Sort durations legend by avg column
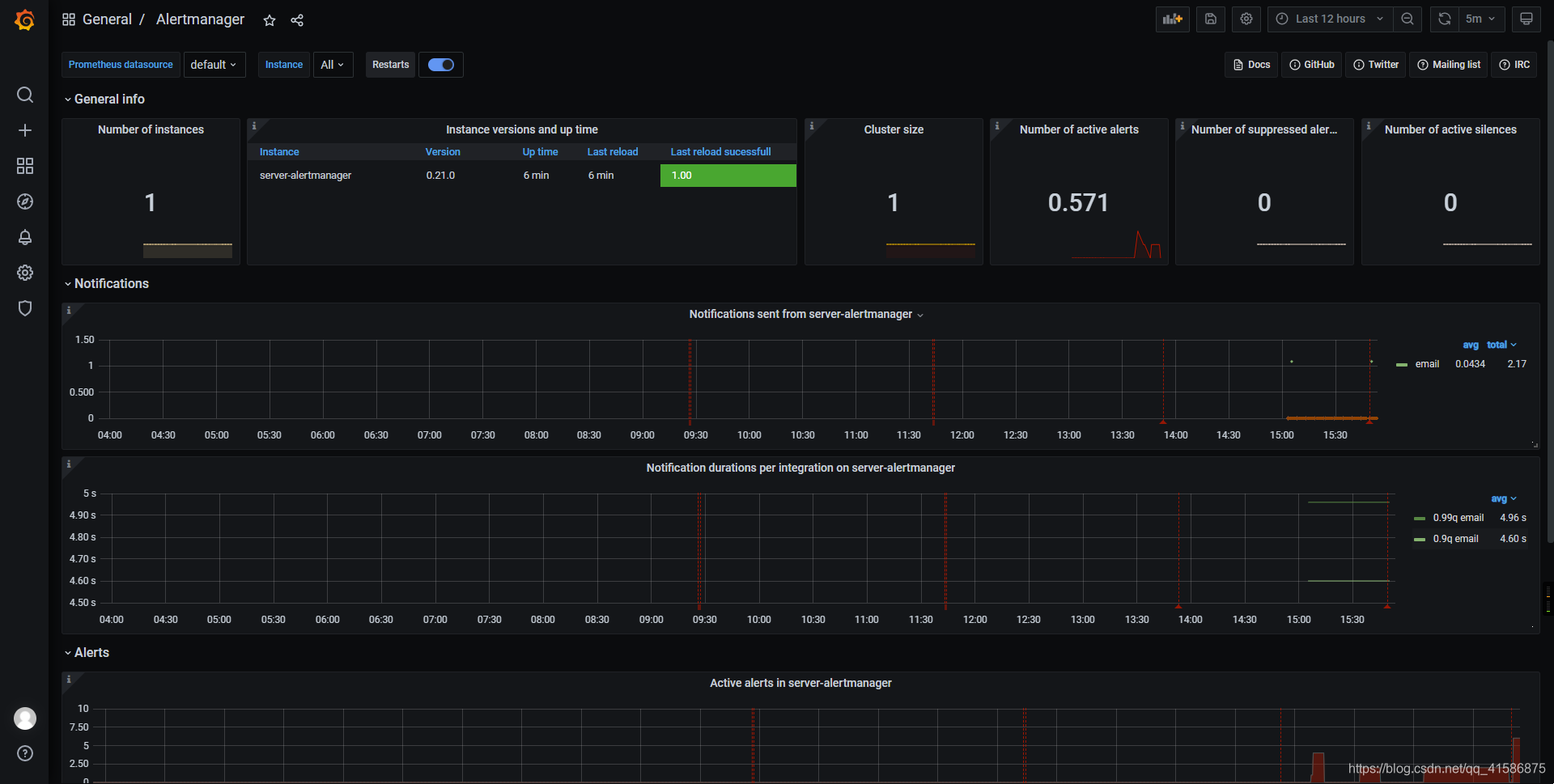1554x784 pixels. click(x=1504, y=498)
